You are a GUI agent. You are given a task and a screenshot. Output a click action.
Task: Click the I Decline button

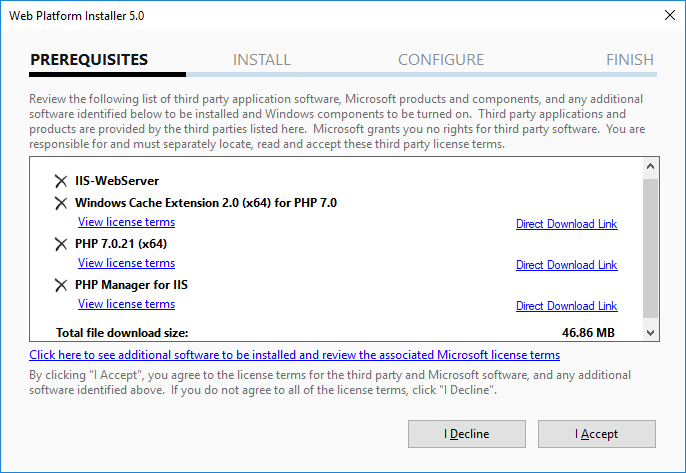coord(467,434)
